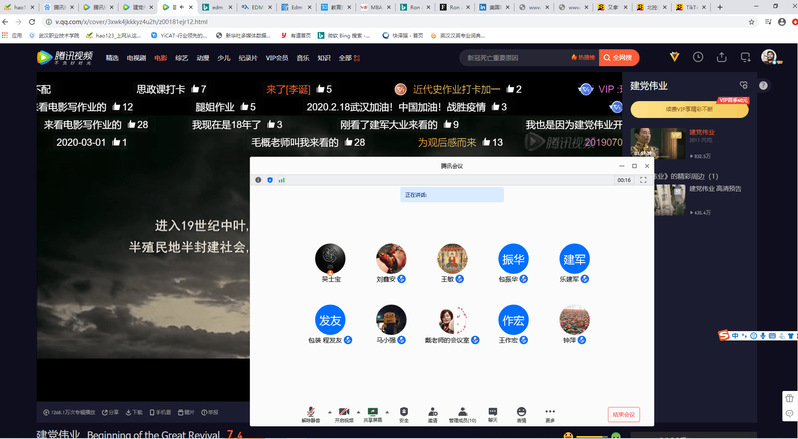Turn on video with 开启视频
798x439 pixels.
[x=342, y=412]
